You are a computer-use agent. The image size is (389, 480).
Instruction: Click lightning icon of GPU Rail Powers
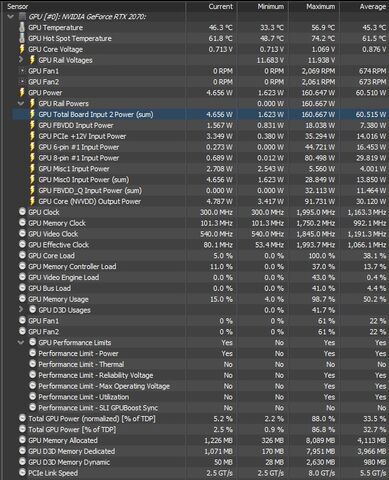[32, 103]
